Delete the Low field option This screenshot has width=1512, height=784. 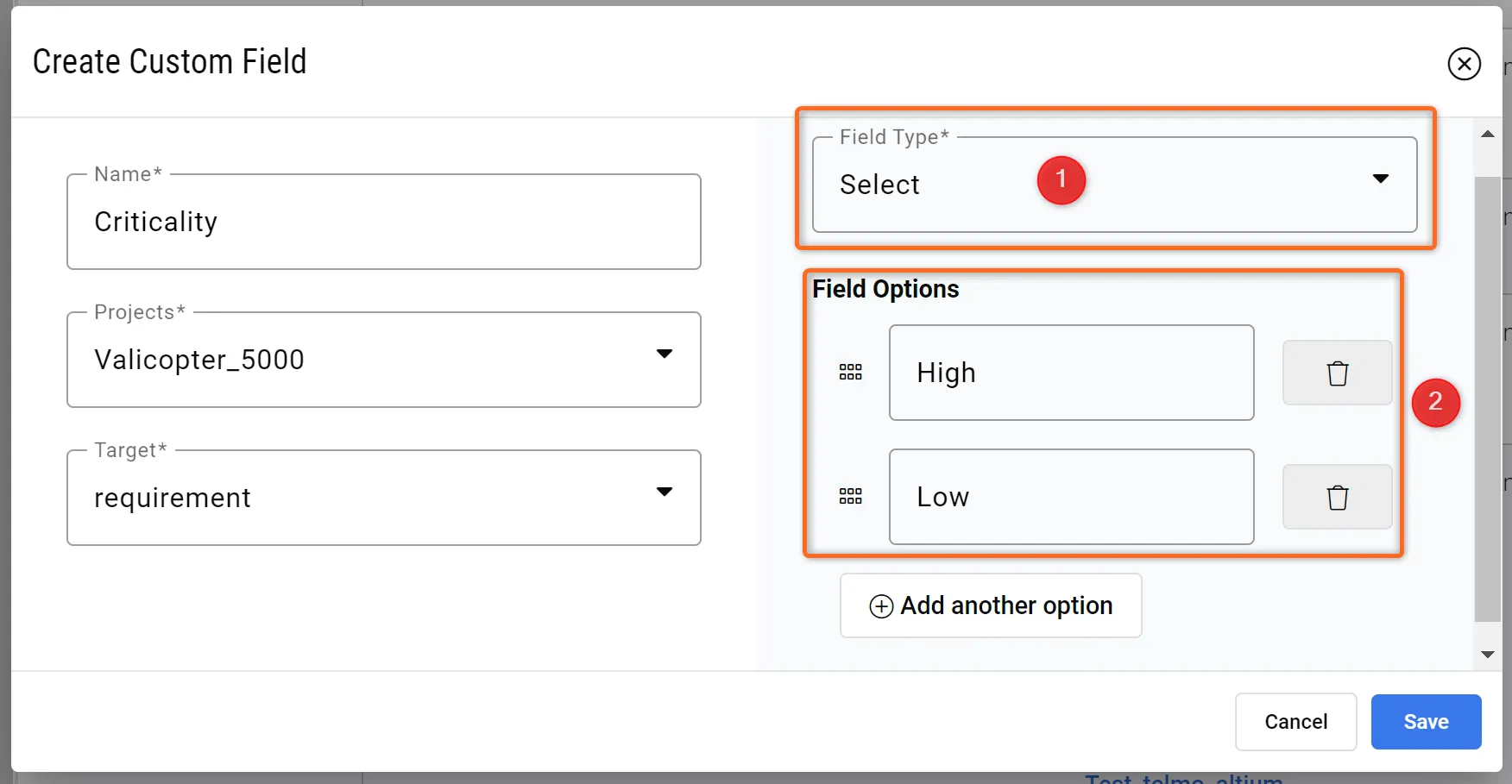[1337, 498]
